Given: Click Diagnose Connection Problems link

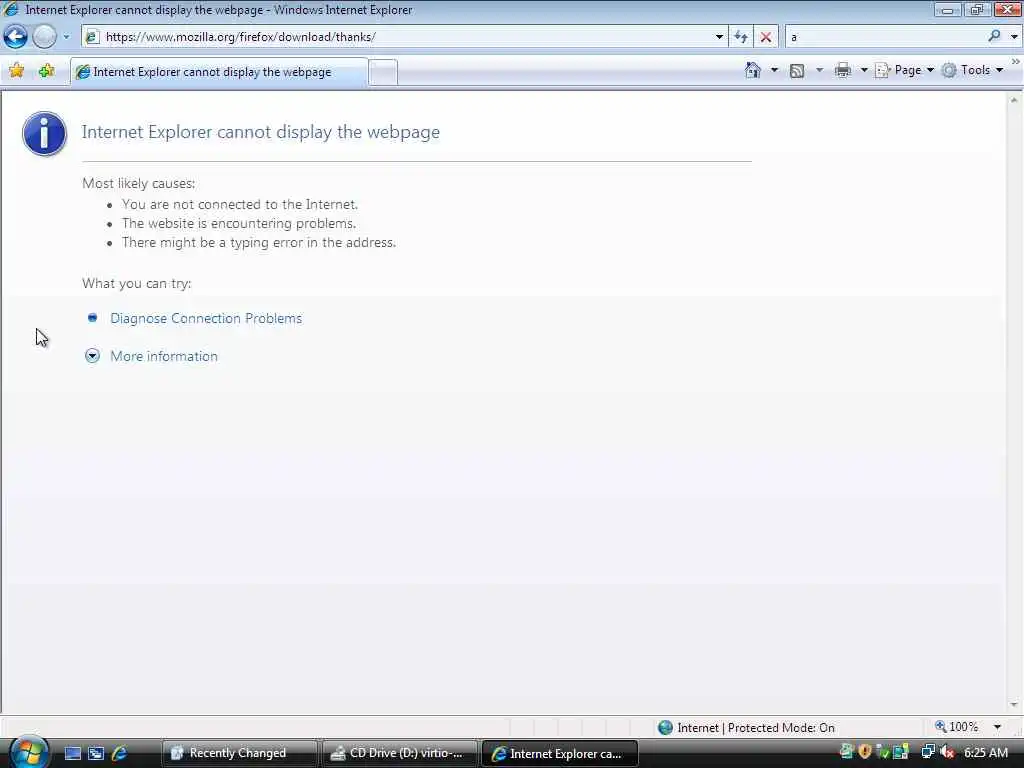Looking at the screenshot, I should click(206, 318).
